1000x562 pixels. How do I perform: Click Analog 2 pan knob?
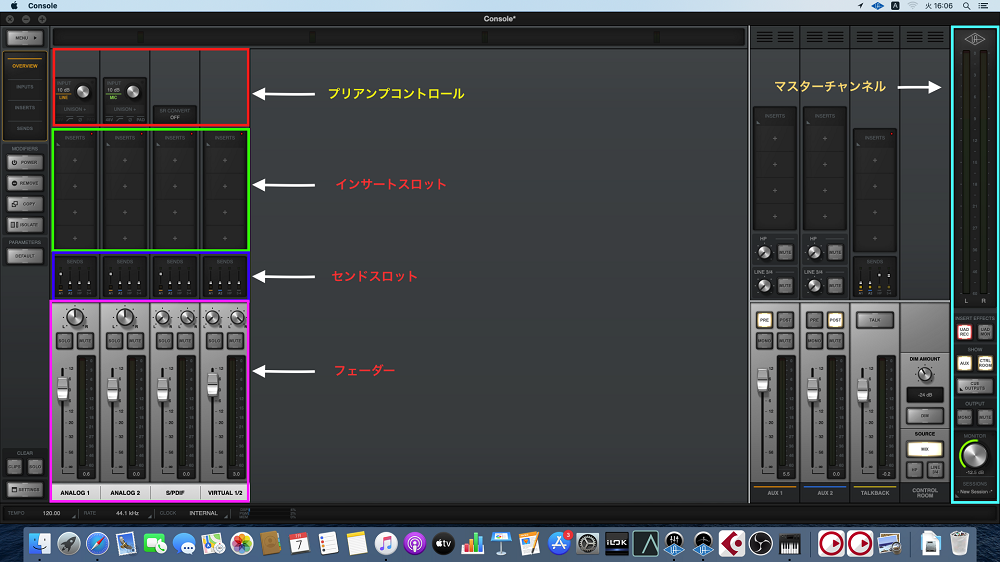coord(125,317)
